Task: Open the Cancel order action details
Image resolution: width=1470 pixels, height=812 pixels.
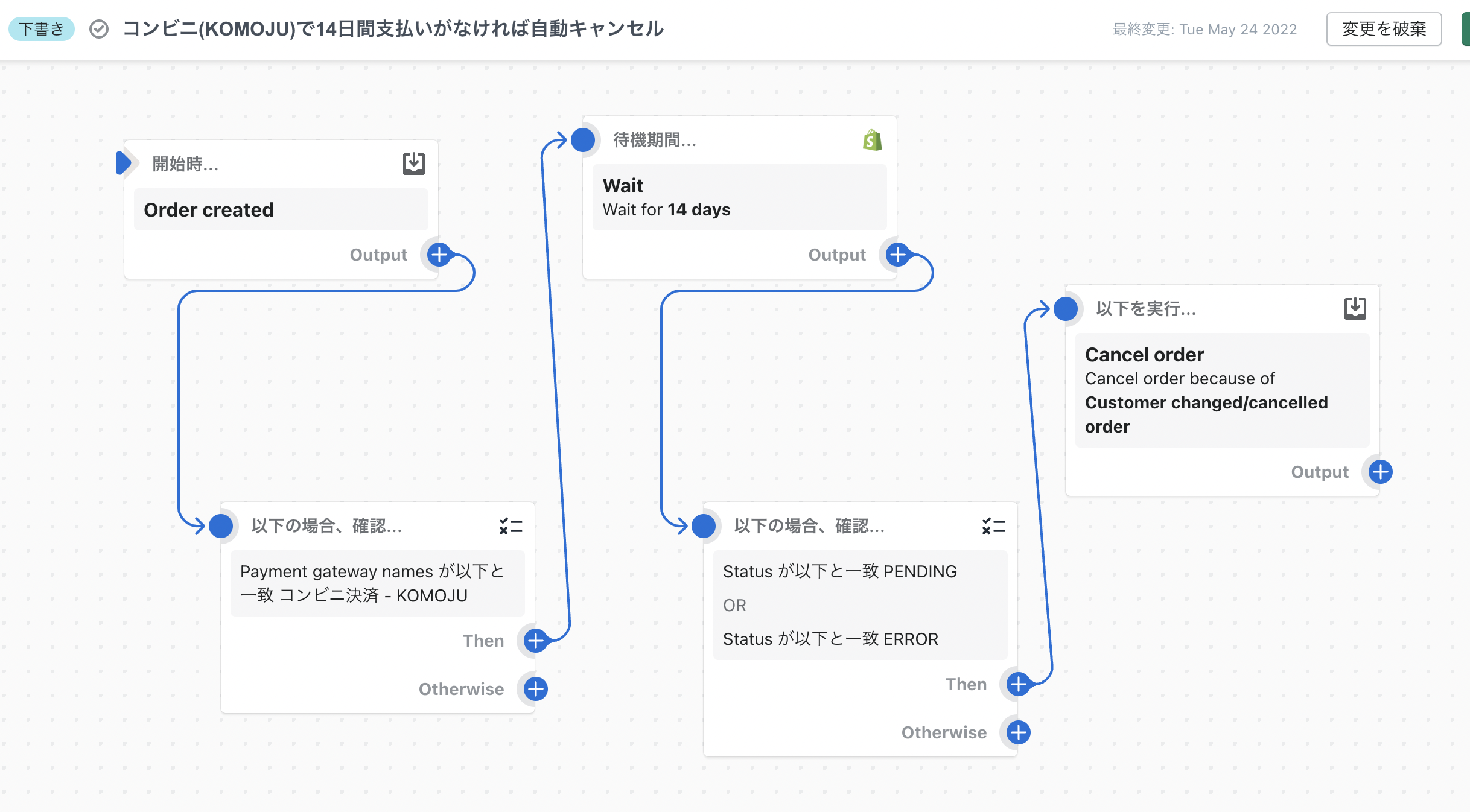Action: [1223, 390]
